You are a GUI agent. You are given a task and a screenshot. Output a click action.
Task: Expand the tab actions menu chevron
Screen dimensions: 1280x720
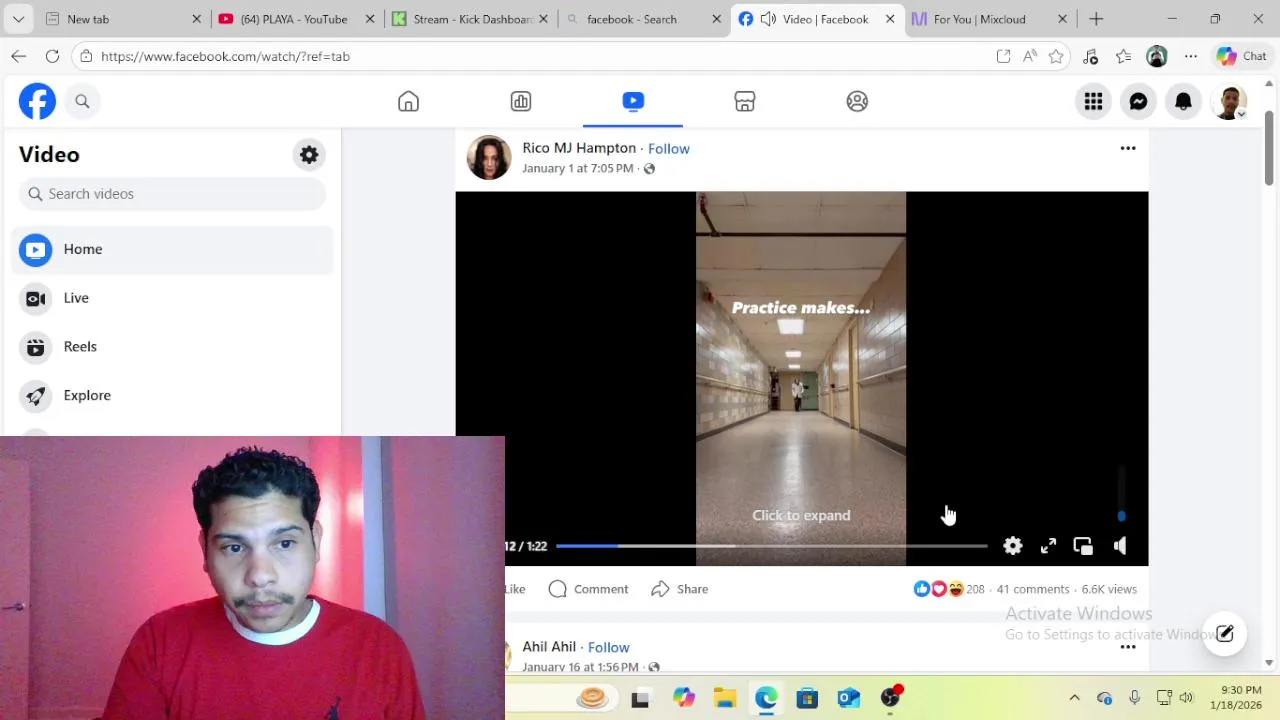18,19
